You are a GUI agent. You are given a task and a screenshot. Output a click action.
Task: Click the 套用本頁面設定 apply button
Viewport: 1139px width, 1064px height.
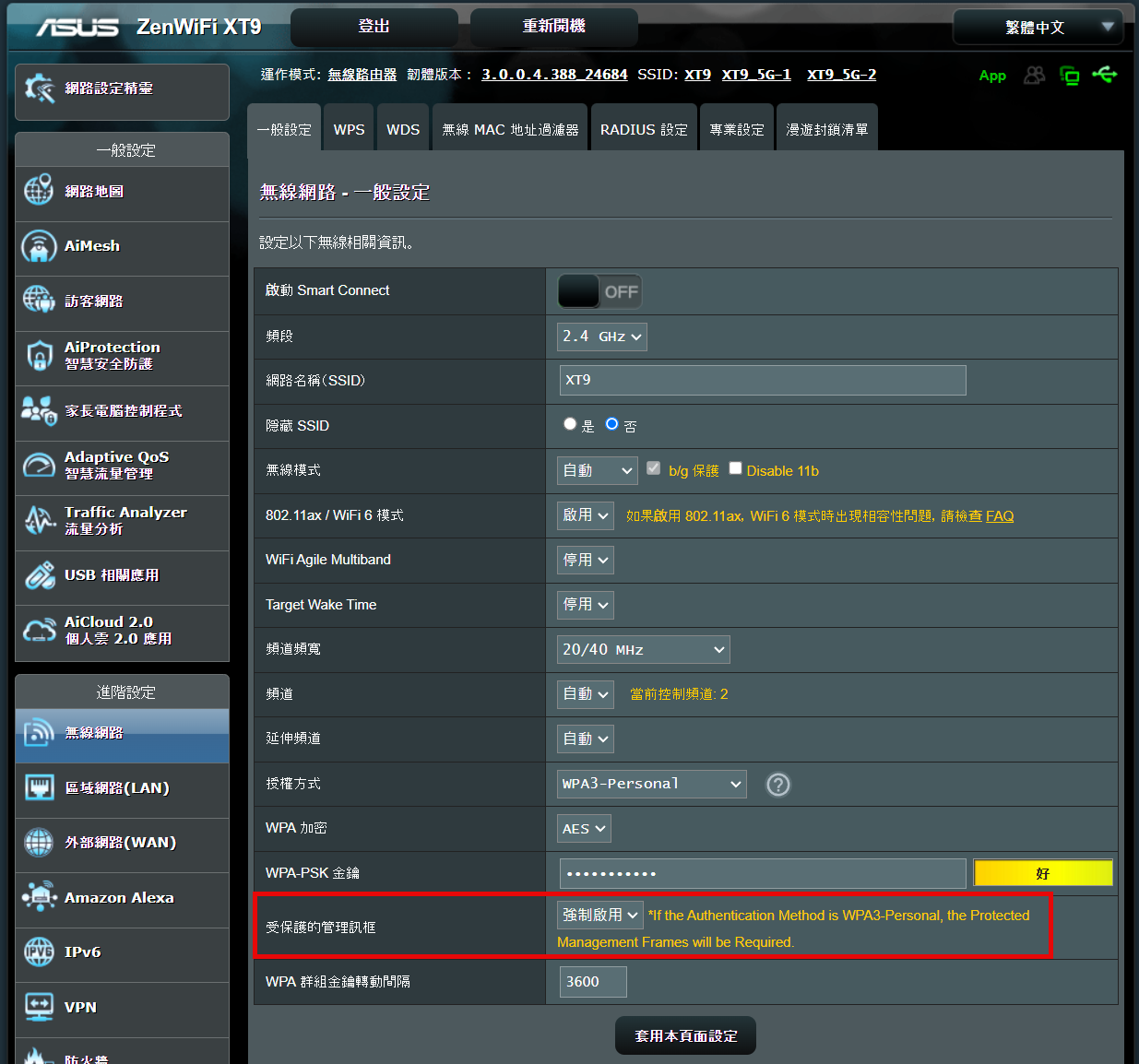tap(685, 1036)
